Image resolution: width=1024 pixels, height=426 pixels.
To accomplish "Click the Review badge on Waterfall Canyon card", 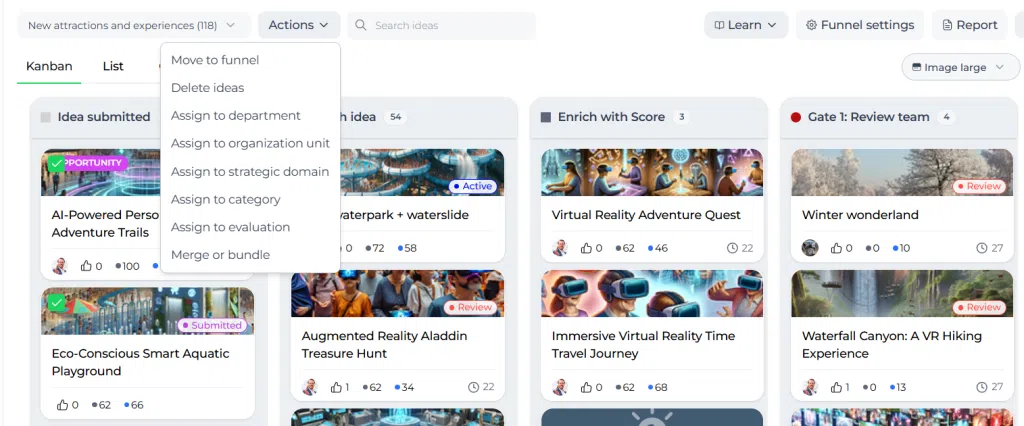I will [x=978, y=307].
